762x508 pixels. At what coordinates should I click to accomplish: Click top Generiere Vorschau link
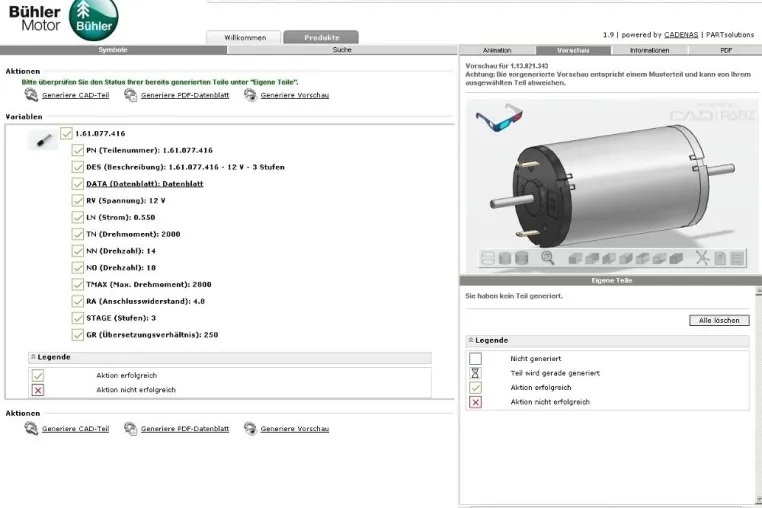[x=294, y=95]
